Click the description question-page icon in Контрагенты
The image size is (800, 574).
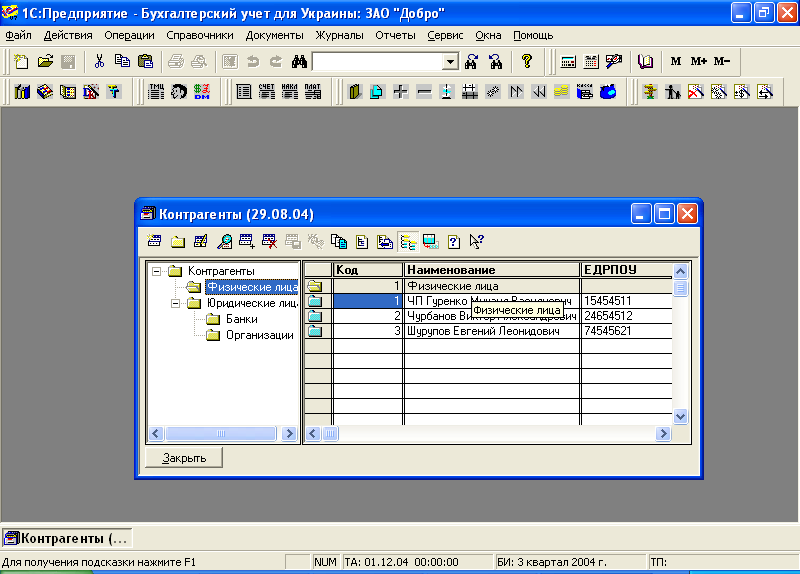pos(454,241)
